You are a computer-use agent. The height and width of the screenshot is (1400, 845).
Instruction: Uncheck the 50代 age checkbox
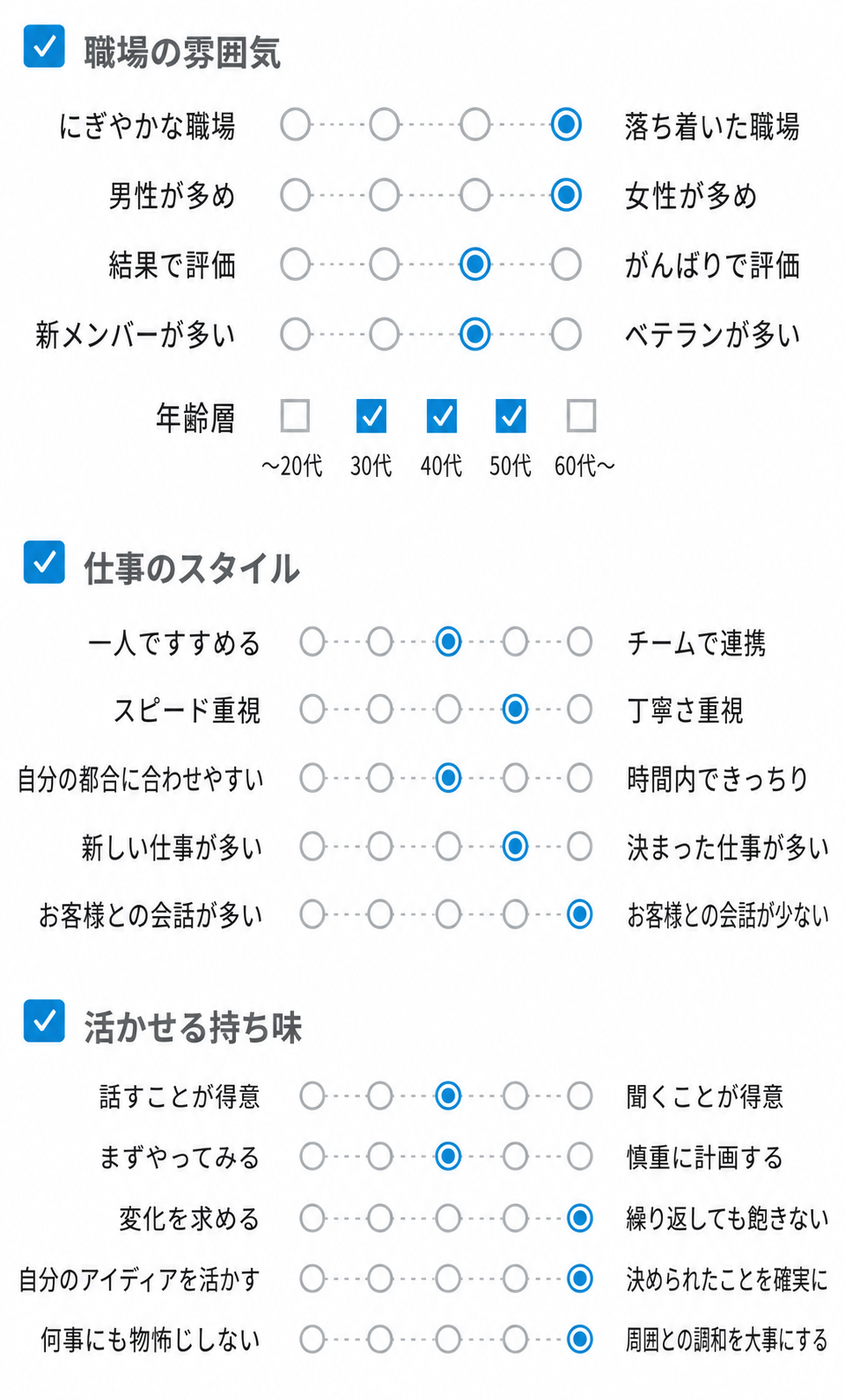pos(510,415)
